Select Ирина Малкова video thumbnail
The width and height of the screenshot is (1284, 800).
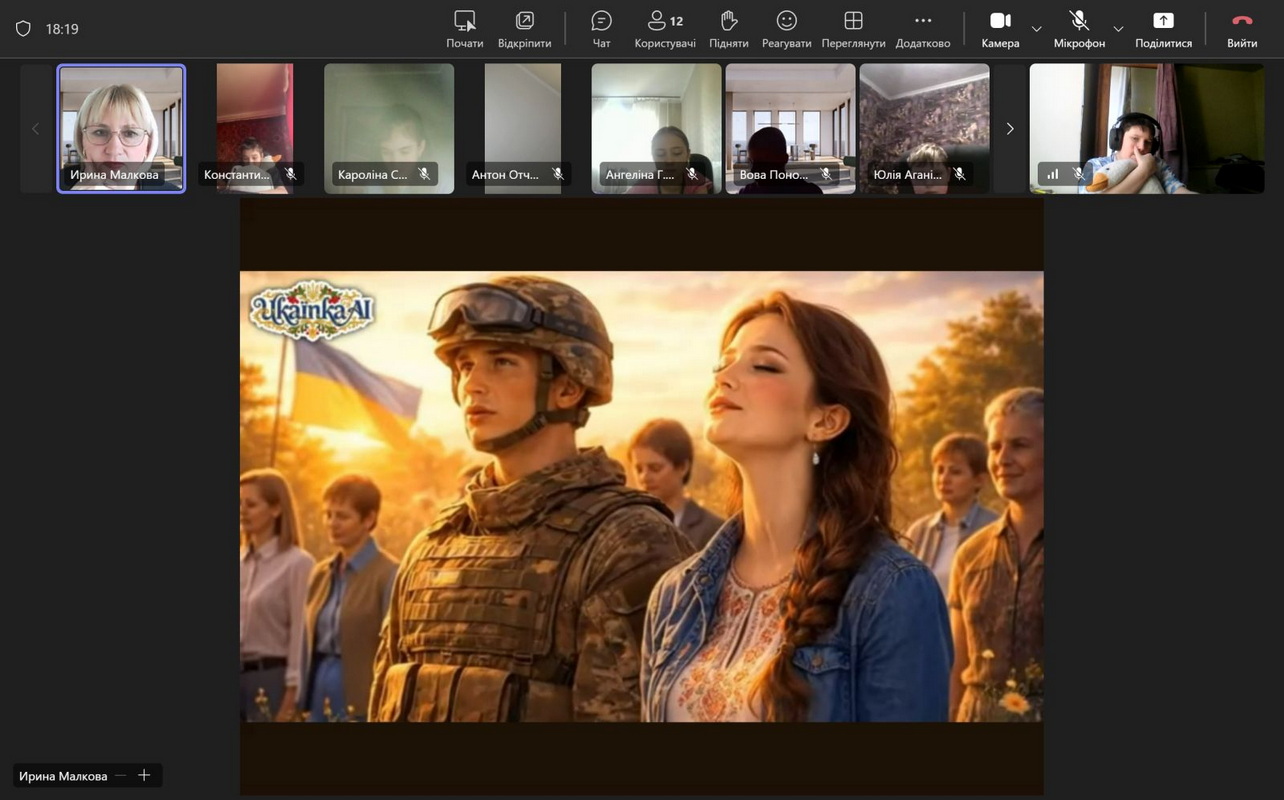(121, 128)
